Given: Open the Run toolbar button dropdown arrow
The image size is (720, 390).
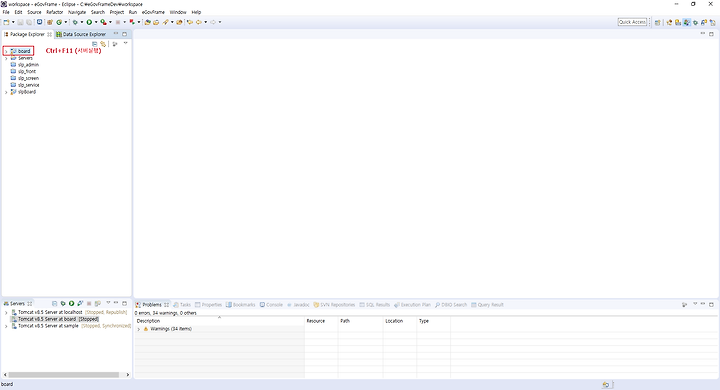Looking at the screenshot, I should click(x=96, y=22).
